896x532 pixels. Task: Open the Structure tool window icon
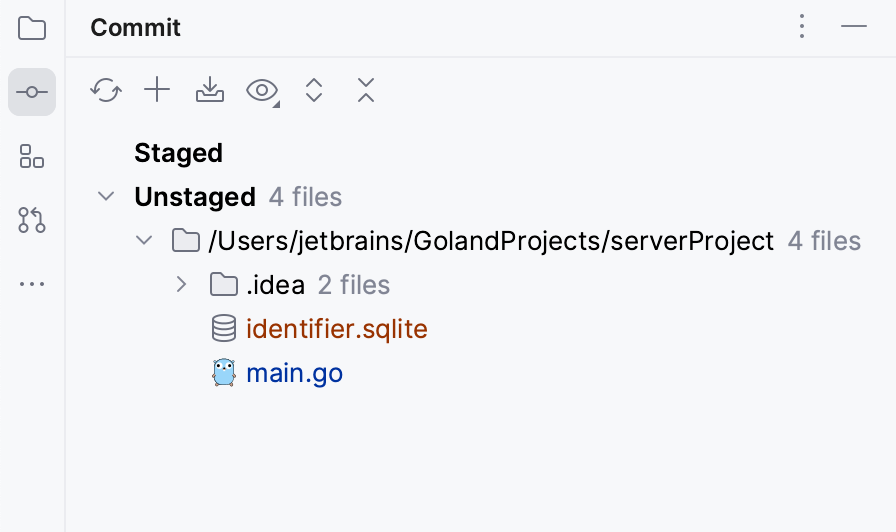32,156
